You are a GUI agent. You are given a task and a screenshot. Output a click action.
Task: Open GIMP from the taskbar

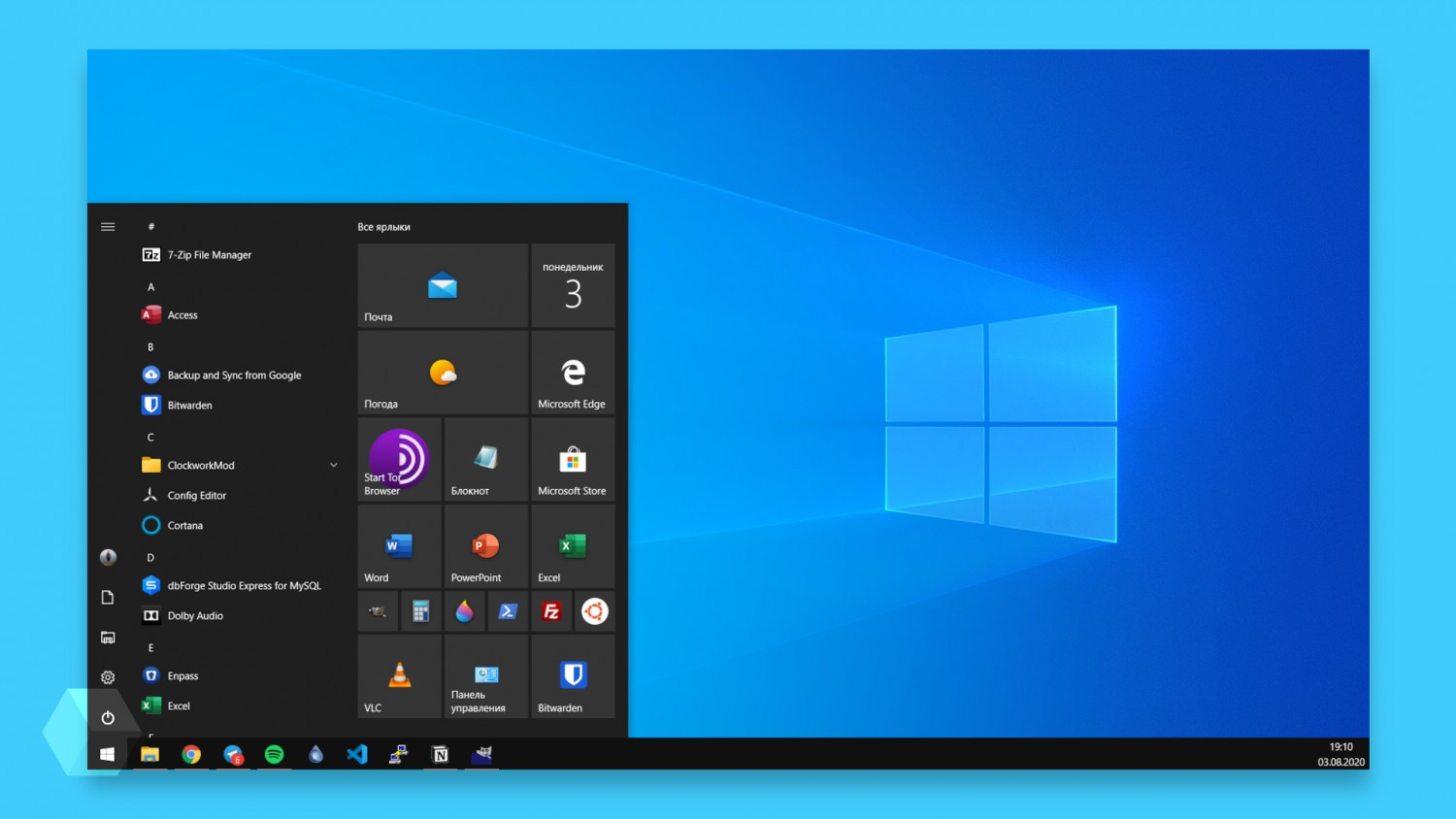coord(482,754)
